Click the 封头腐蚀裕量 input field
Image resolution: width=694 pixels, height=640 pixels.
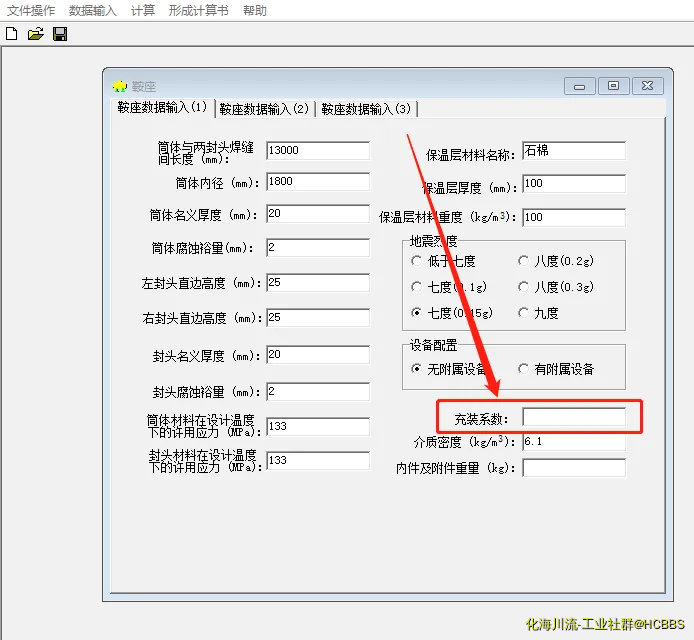pos(318,392)
